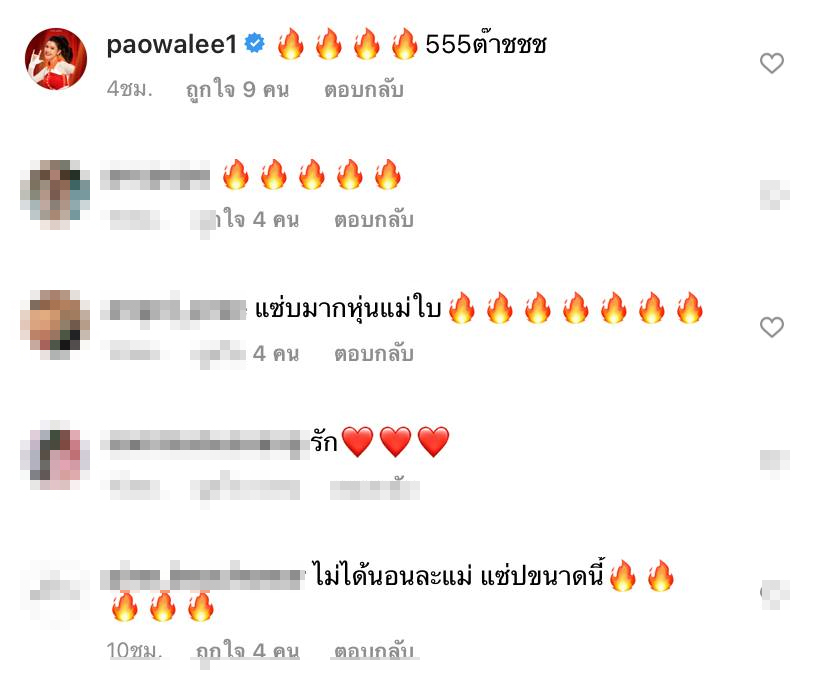This screenshot has width=828, height=693.
Task: View the 9 likes on paowalee1's comment
Action: [x=238, y=90]
